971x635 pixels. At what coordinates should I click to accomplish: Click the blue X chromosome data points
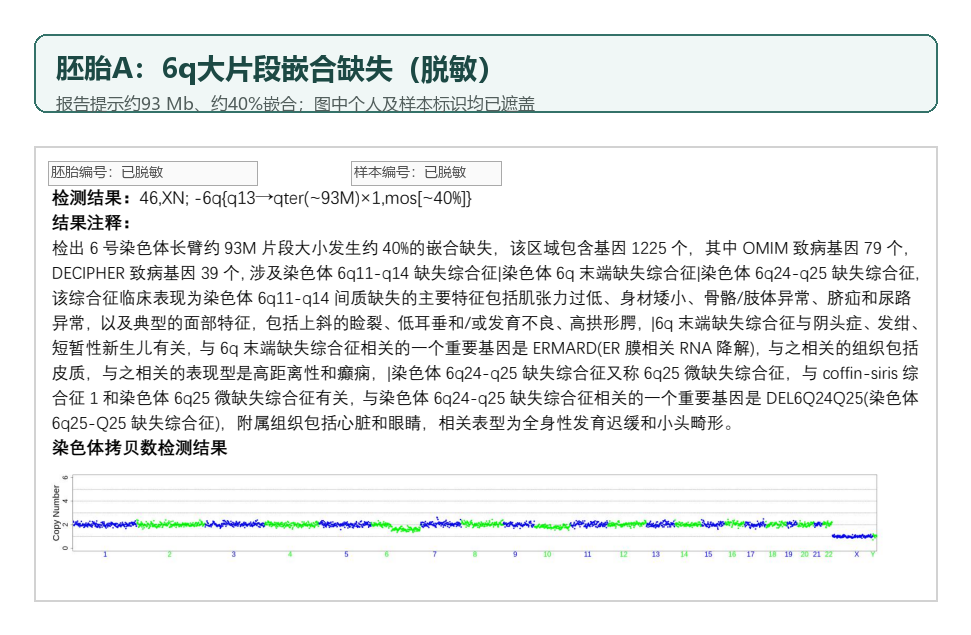click(852, 536)
